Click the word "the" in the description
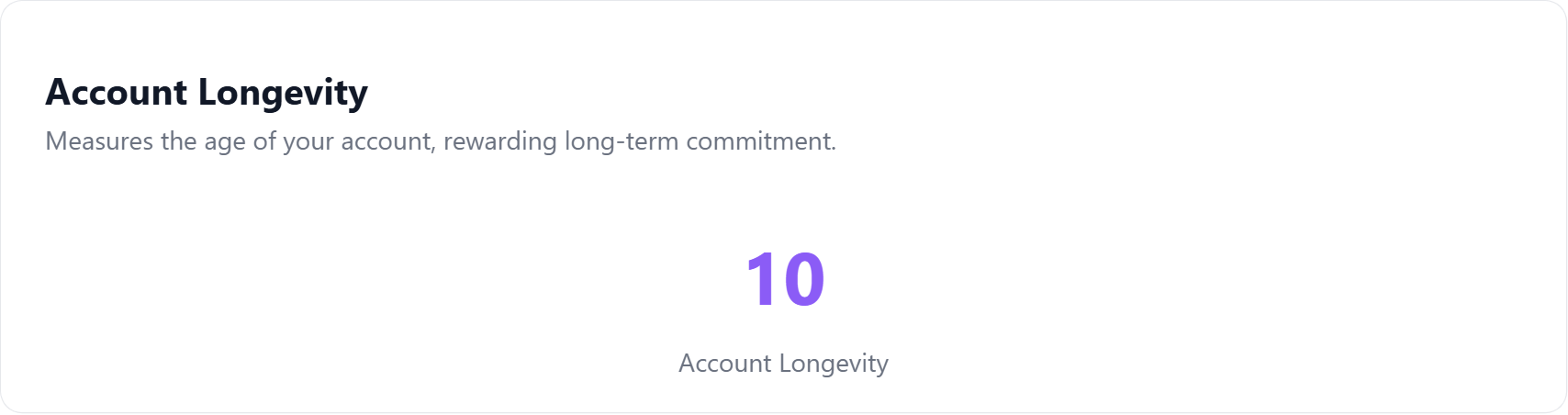 (178, 141)
